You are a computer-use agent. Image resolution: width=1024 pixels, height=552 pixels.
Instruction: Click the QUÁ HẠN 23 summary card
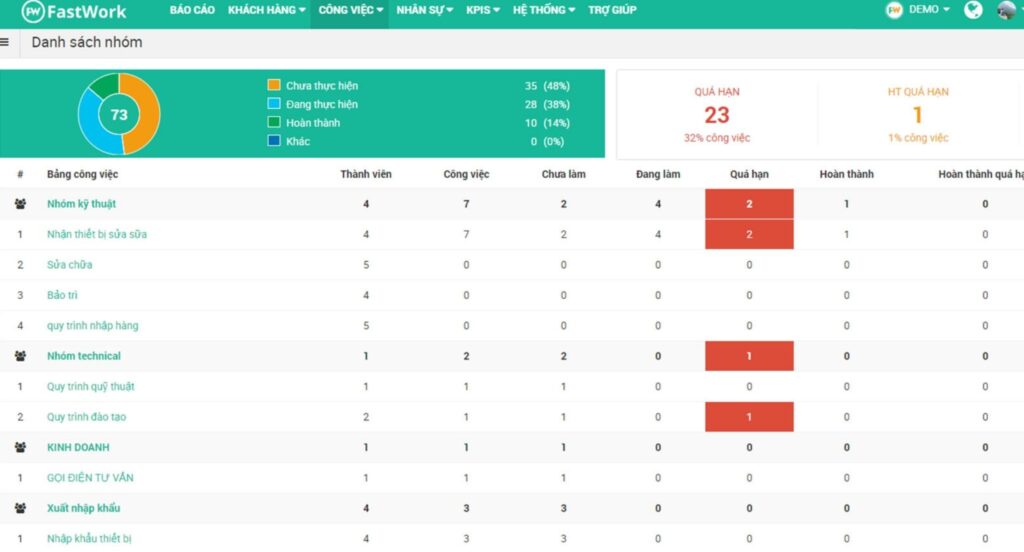tap(717, 114)
